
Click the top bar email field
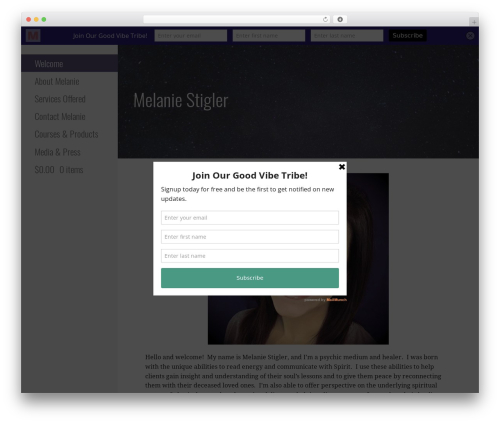point(191,36)
